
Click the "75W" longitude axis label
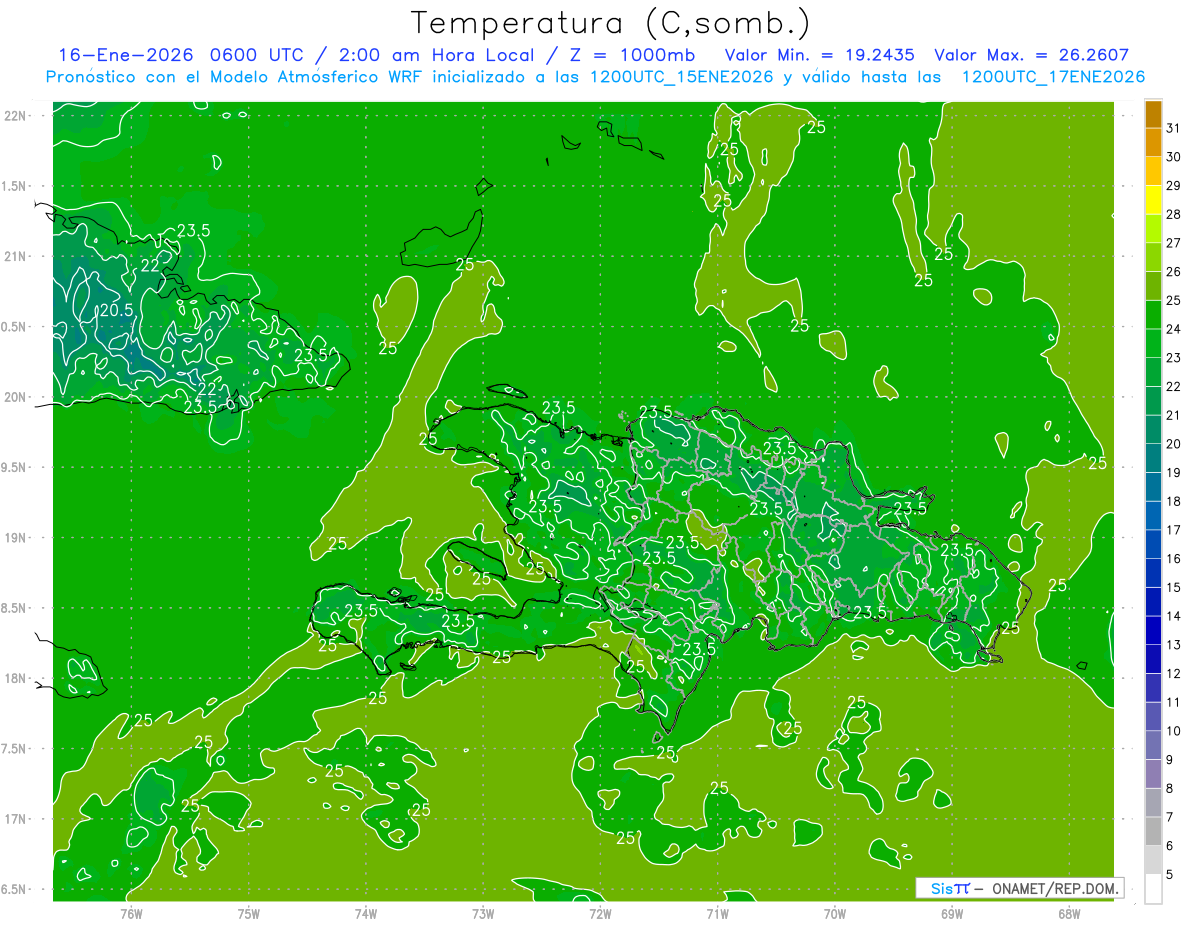tap(249, 913)
